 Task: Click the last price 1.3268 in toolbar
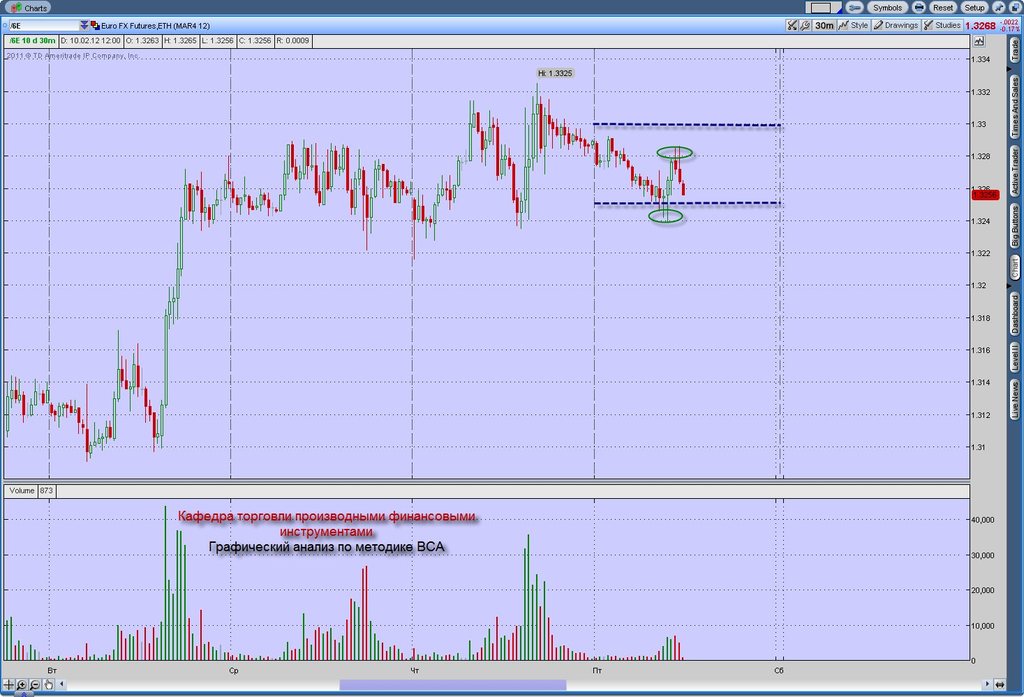[980, 26]
